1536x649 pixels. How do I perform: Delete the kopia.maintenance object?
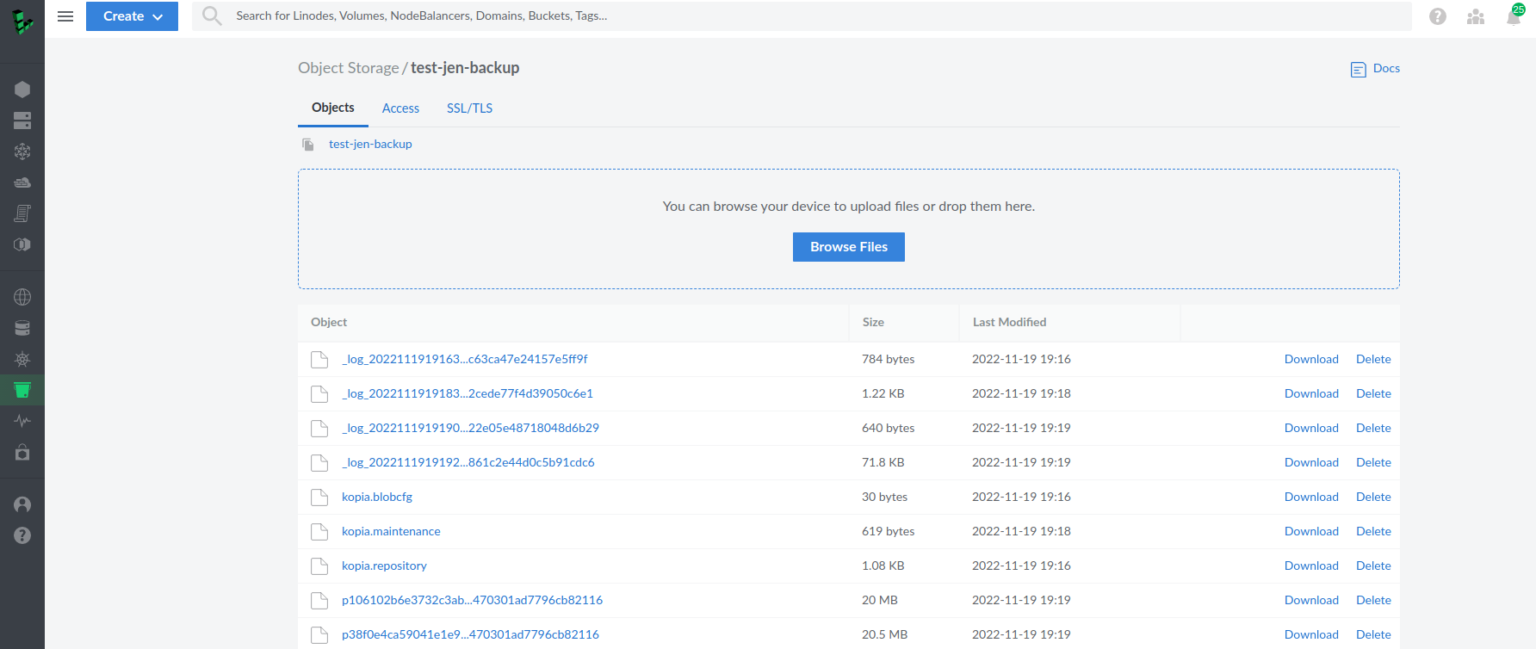pos(1373,531)
